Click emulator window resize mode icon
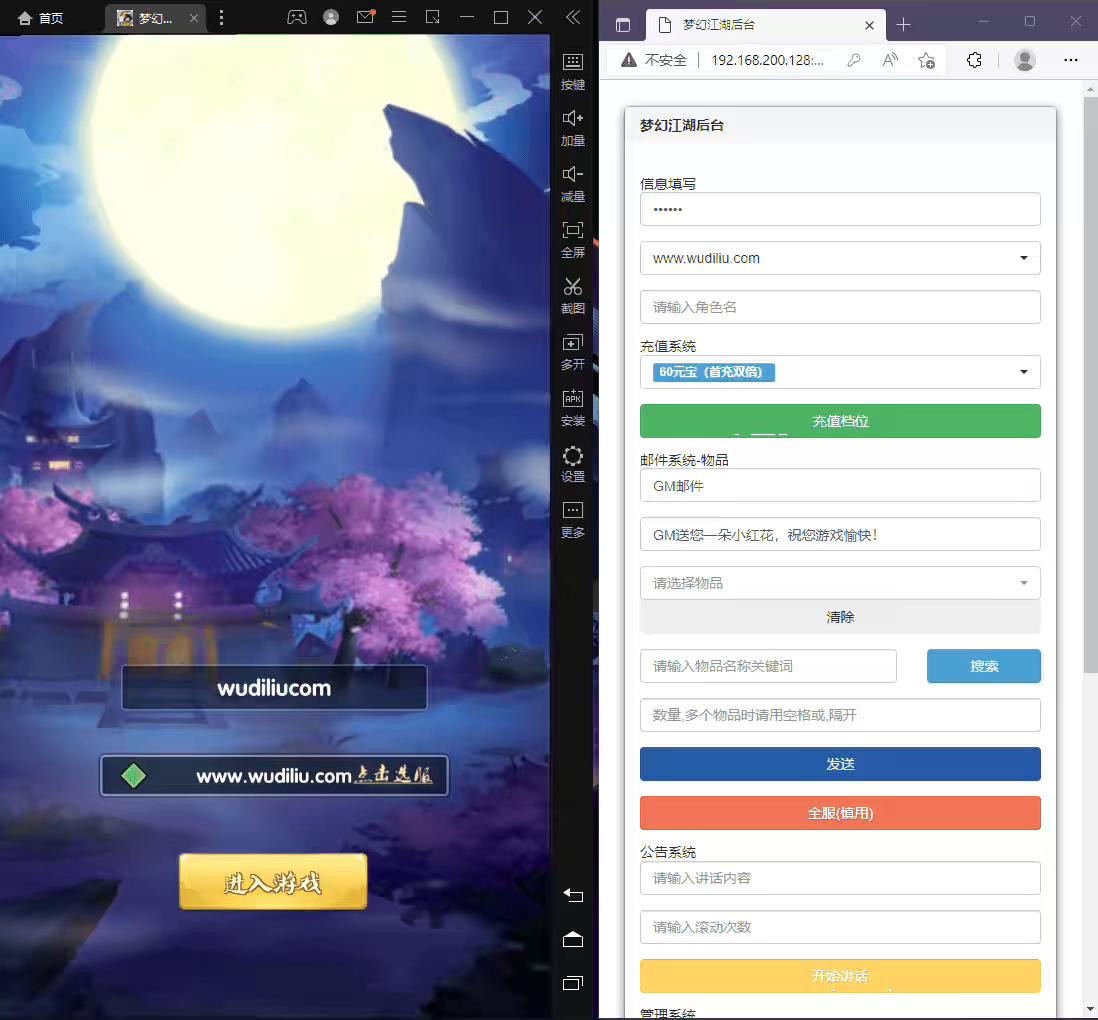Screen dimensions: 1098x1020 (x=433, y=17)
